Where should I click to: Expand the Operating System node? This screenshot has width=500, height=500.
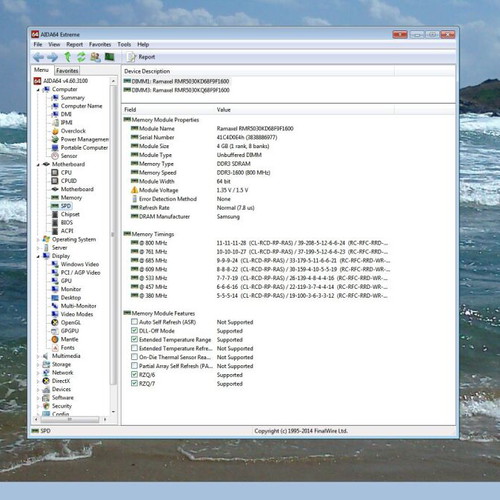coord(38,240)
